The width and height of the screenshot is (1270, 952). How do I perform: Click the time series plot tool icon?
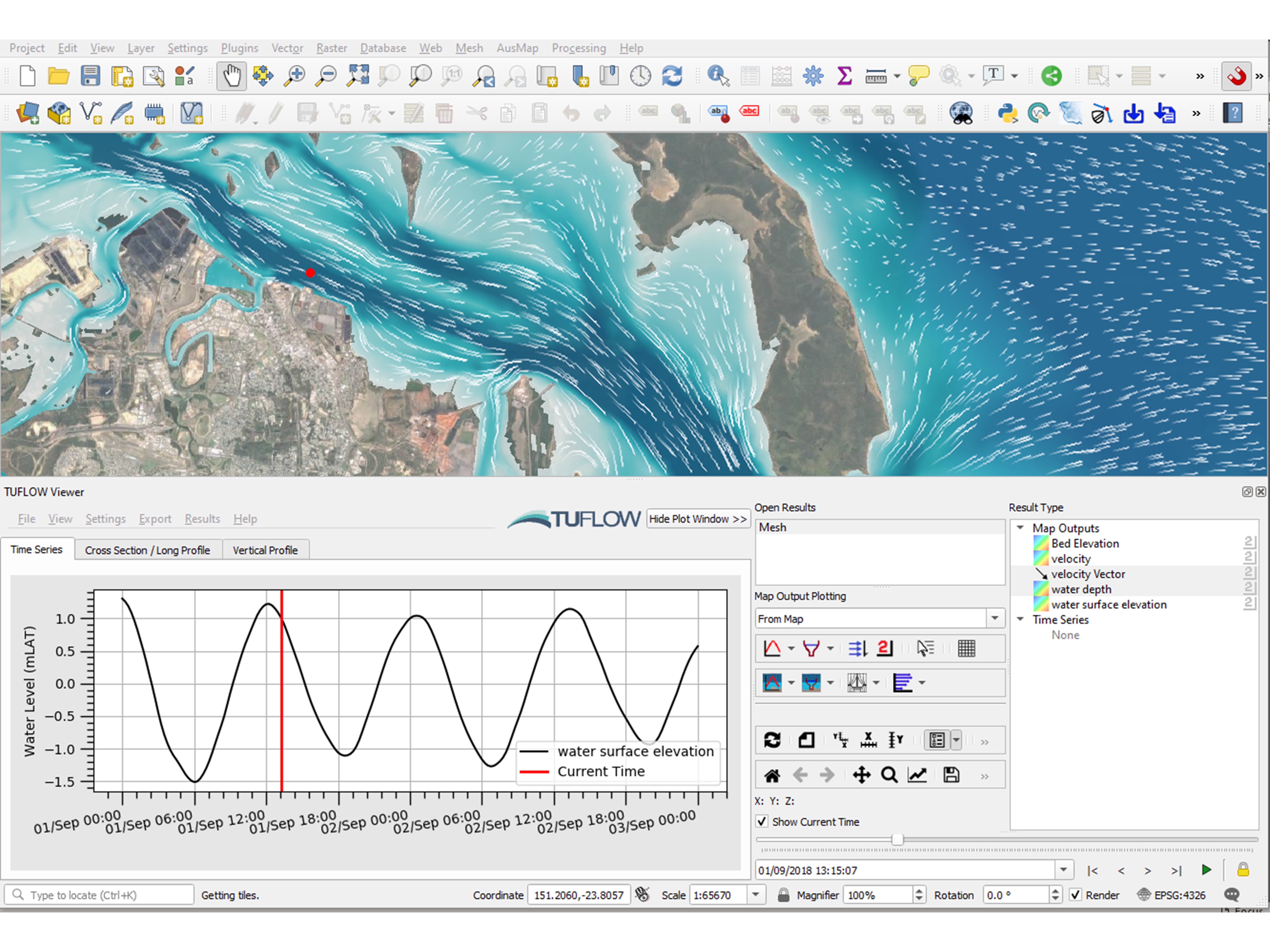pyautogui.click(x=772, y=648)
